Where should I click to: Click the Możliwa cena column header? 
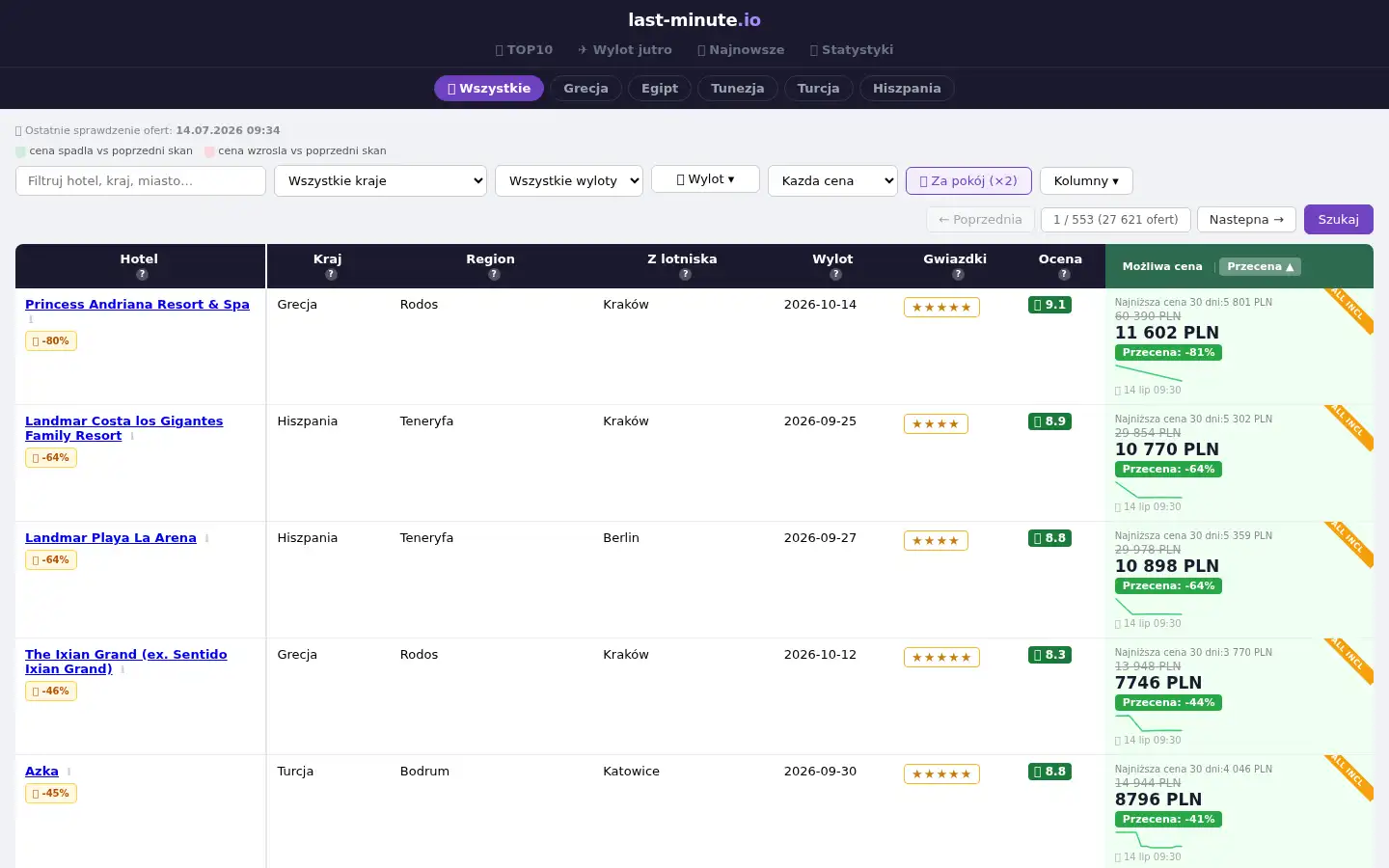tap(1162, 267)
